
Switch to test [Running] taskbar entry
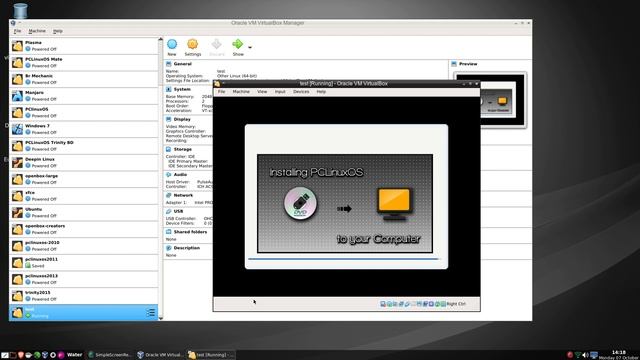pyautogui.click(x=210, y=355)
